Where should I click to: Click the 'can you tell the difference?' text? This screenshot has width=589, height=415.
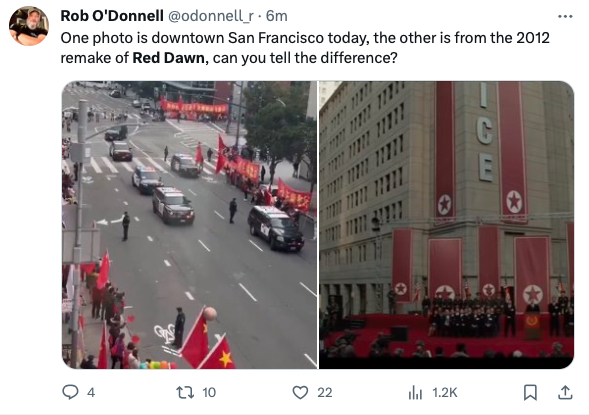[305, 58]
